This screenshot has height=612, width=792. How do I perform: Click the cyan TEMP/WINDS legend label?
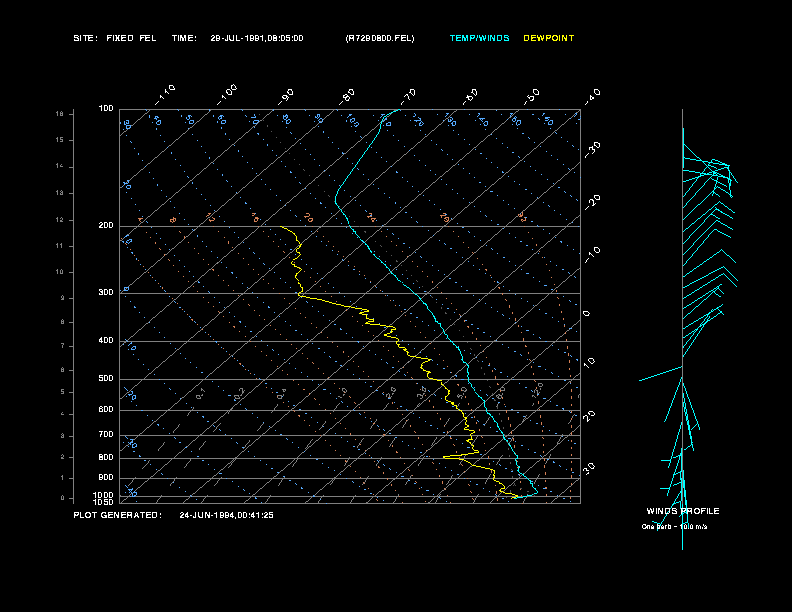[x=479, y=38]
